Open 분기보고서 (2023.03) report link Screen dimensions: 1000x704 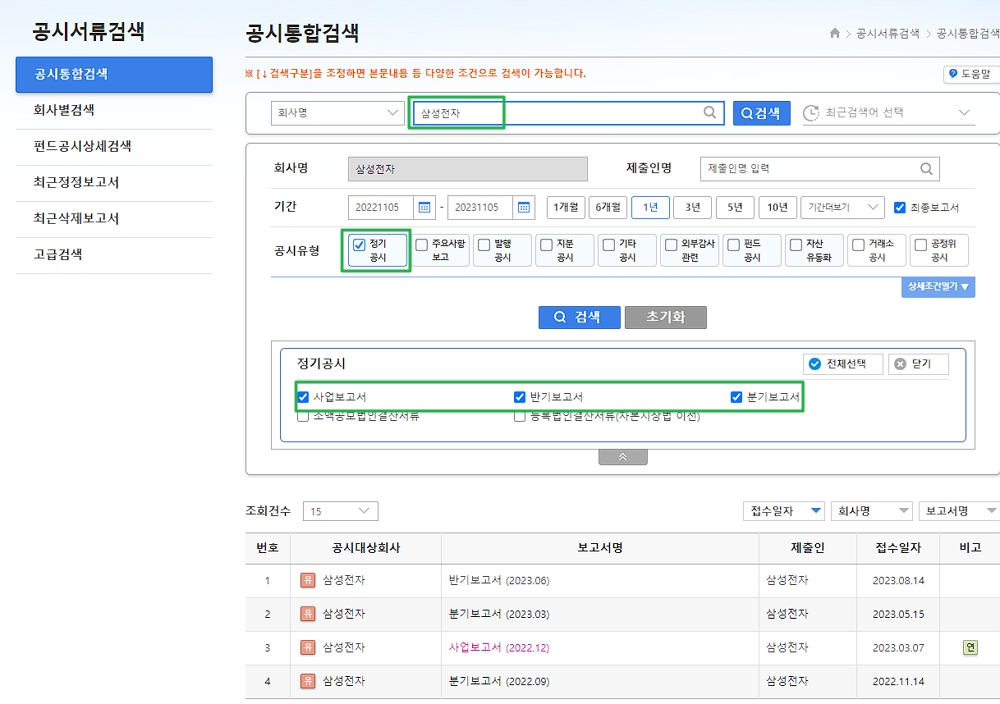coord(499,614)
